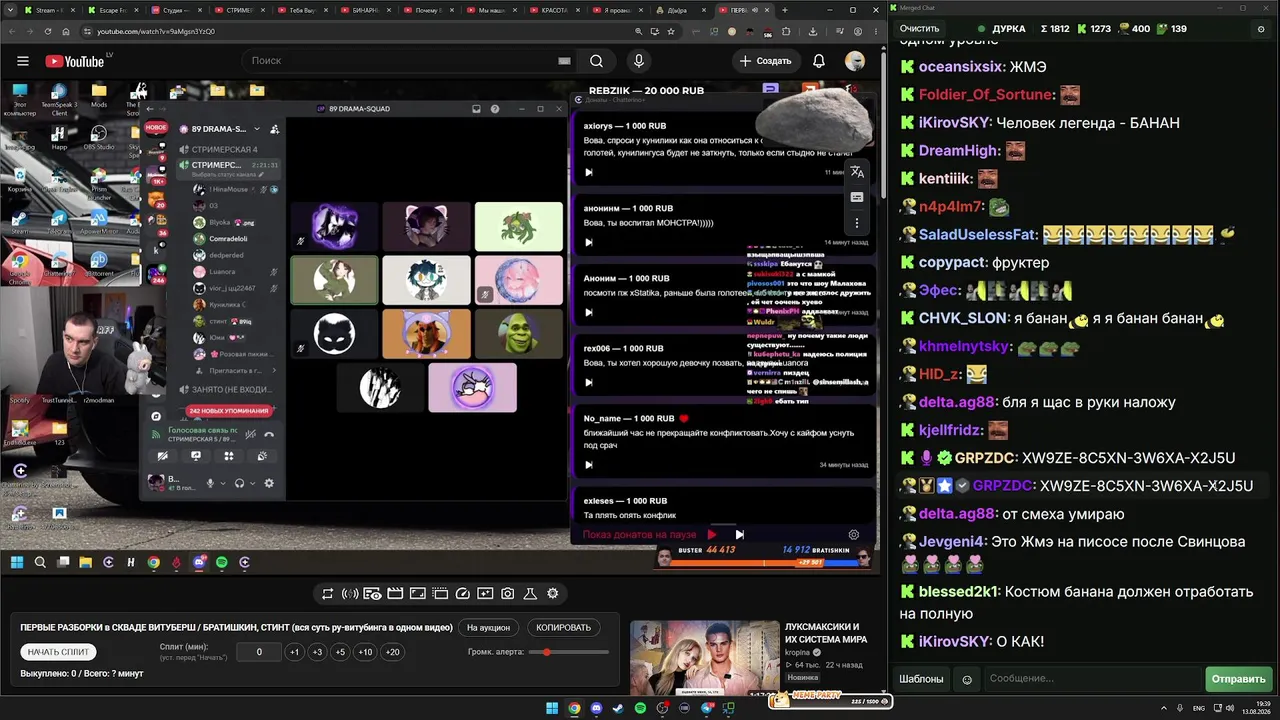The height and width of the screenshot is (720, 1280).
Task: Click the НАЧАТЬ СПЛИТ button
Action: 58,652
